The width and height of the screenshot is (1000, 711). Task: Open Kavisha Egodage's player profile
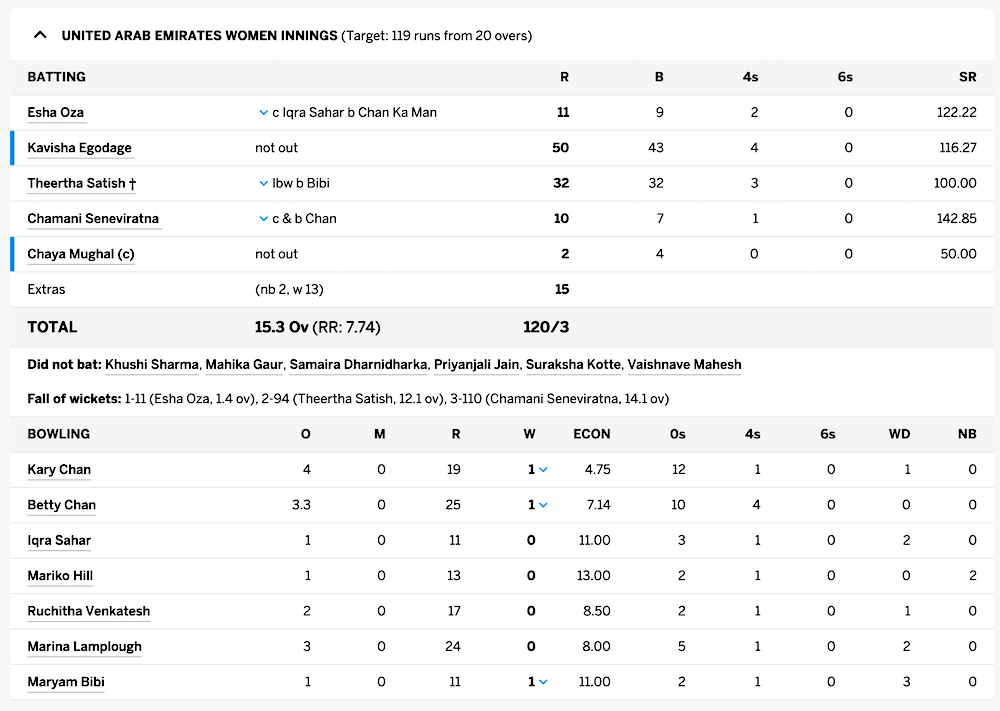point(79,148)
